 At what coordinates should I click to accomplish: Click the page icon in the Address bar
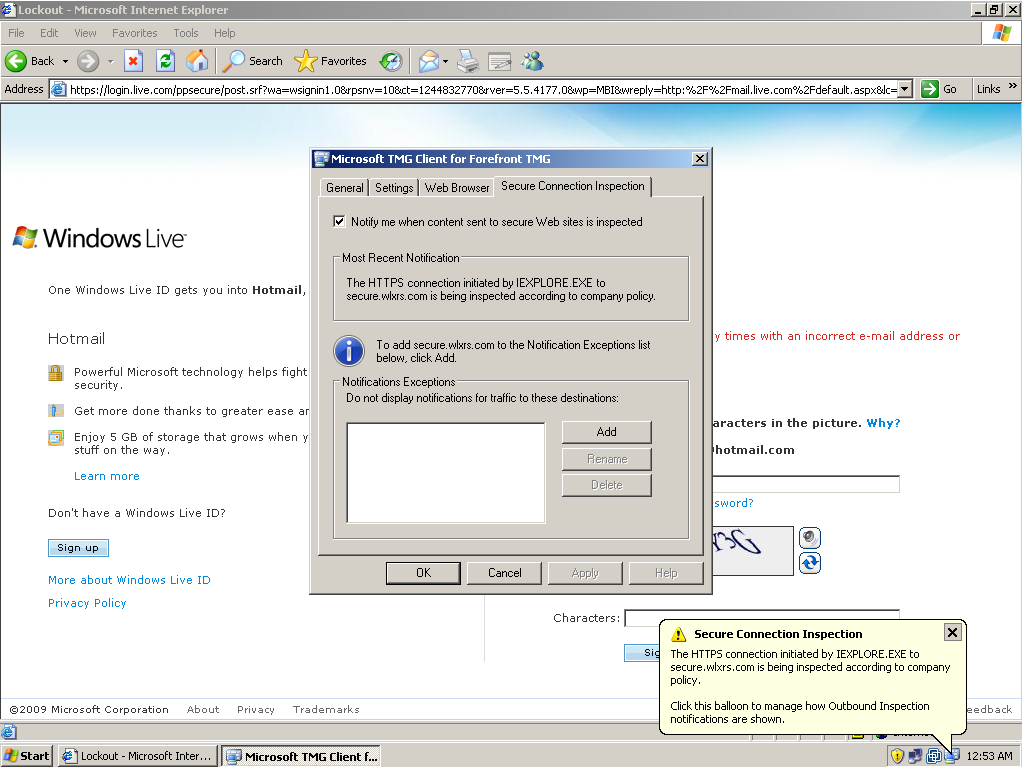coord(58,89)
